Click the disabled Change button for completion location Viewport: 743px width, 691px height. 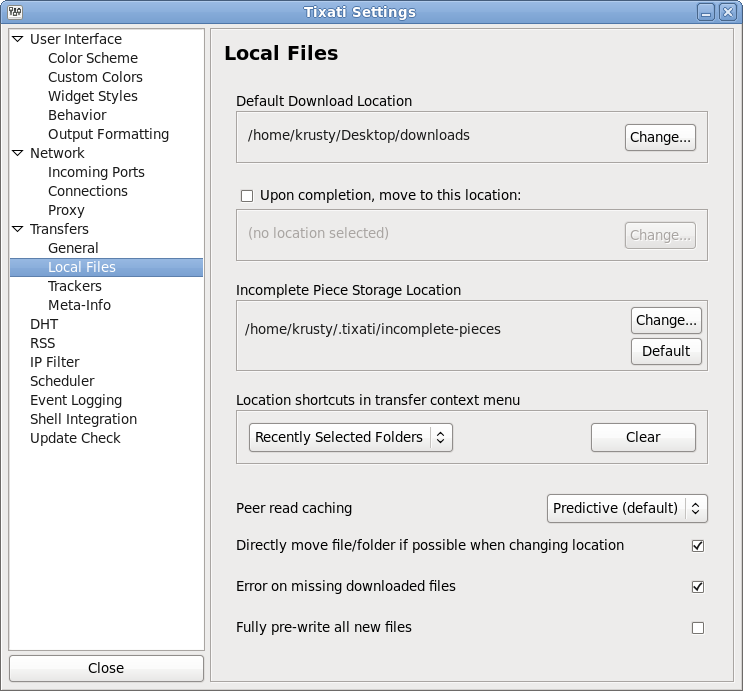click(x=660, y=236)
